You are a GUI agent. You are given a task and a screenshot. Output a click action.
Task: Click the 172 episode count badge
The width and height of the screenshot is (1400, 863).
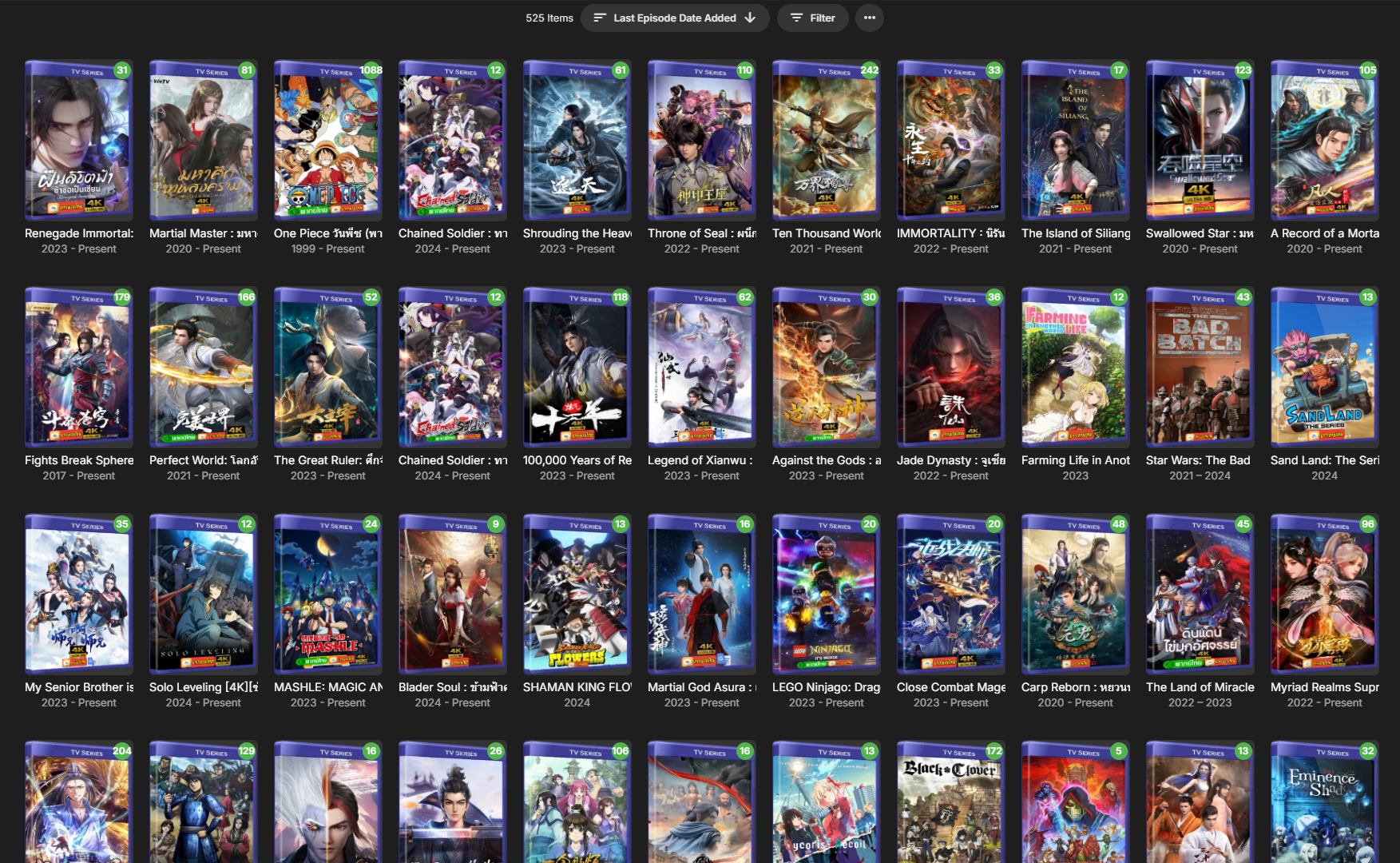click(994, 751)
